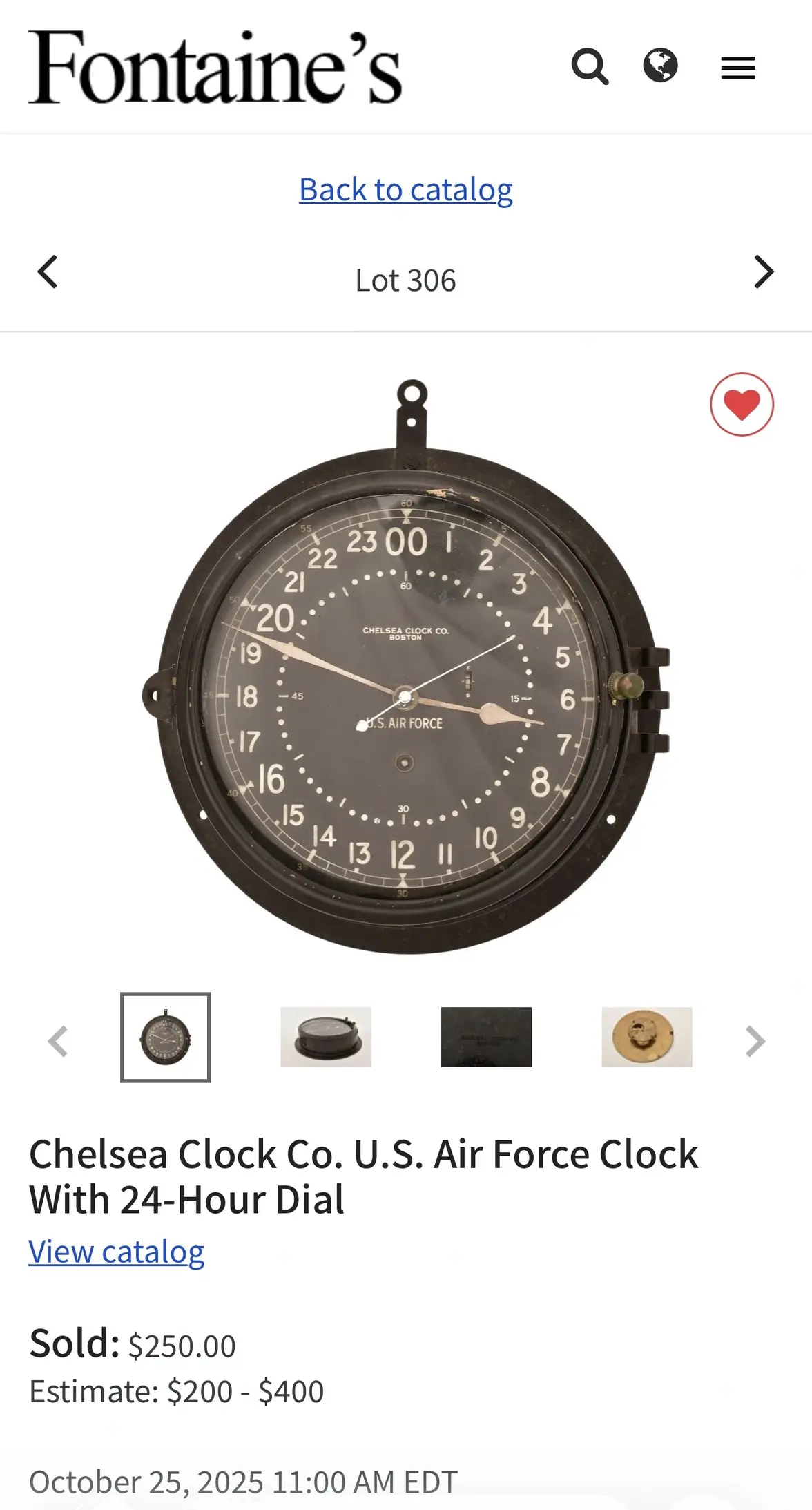Open the globe language selector
Image resolution: width=812 pixels, height=1510 pixels.
click(x=660, y=66)
